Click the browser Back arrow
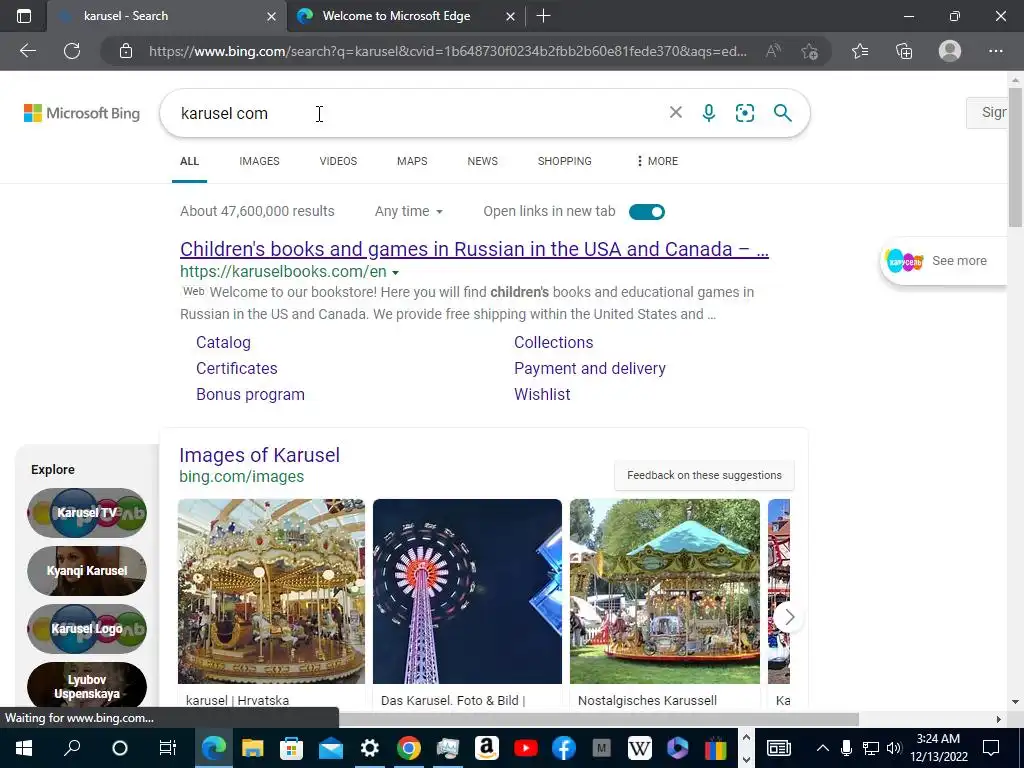 [x=27, y=51]
